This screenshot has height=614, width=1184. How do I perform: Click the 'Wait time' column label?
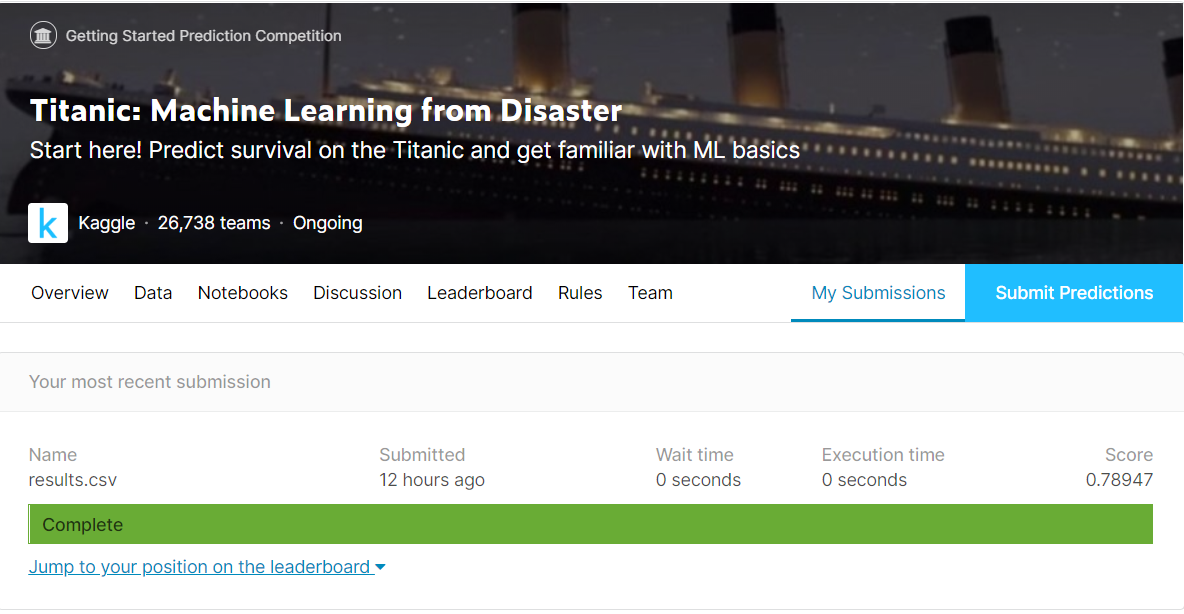point(695,455)
